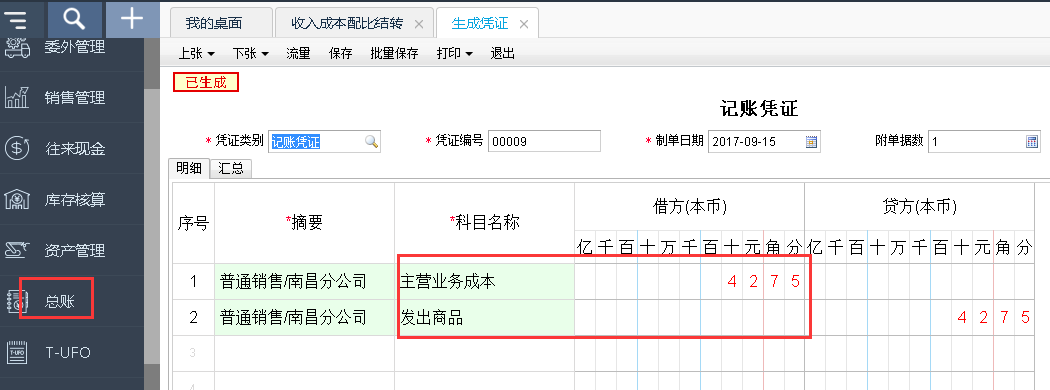The image size is (1050, 390).
Task: Click the 发出商品 account cell
Action: pyautogui.click(x=485, y=318)
